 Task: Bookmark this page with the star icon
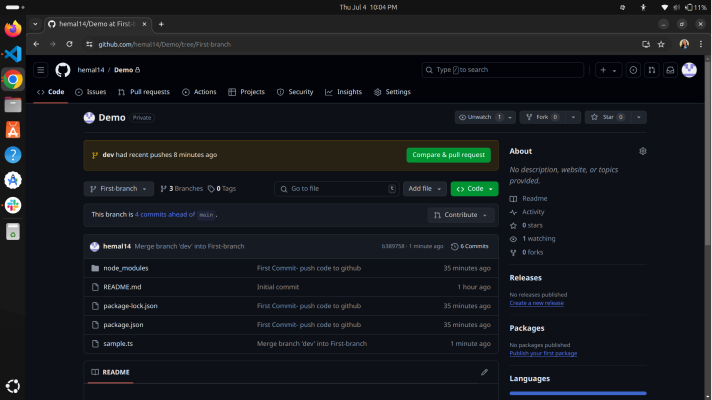pyautogui.click(x=661, y=44)
